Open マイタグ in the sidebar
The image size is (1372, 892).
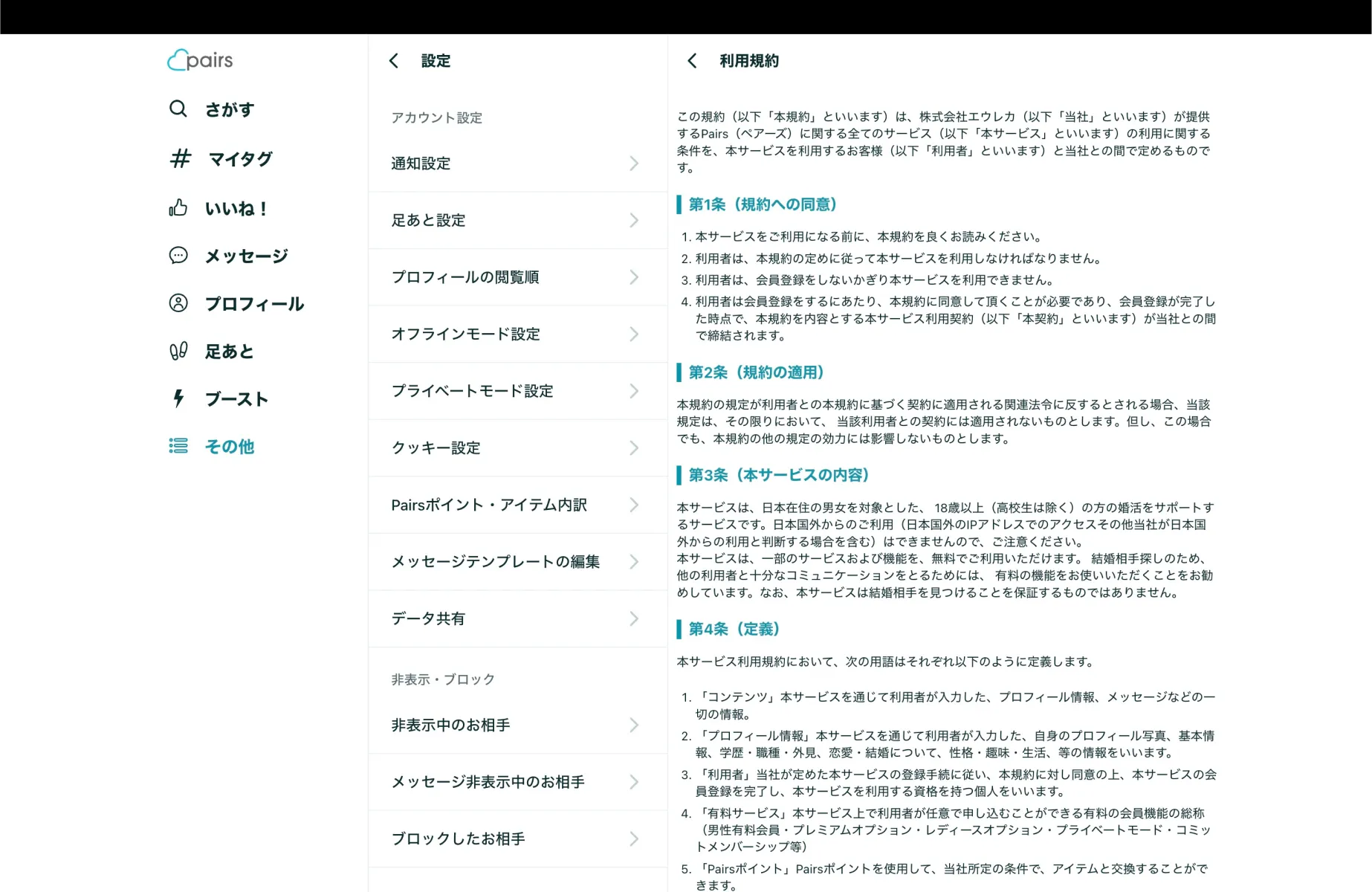(240, 158)
